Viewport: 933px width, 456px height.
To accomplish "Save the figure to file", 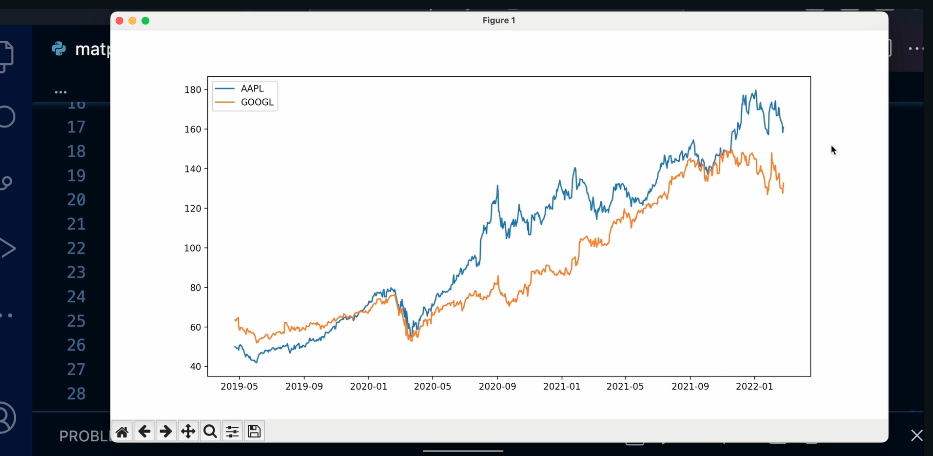I will tap(254, 432).
